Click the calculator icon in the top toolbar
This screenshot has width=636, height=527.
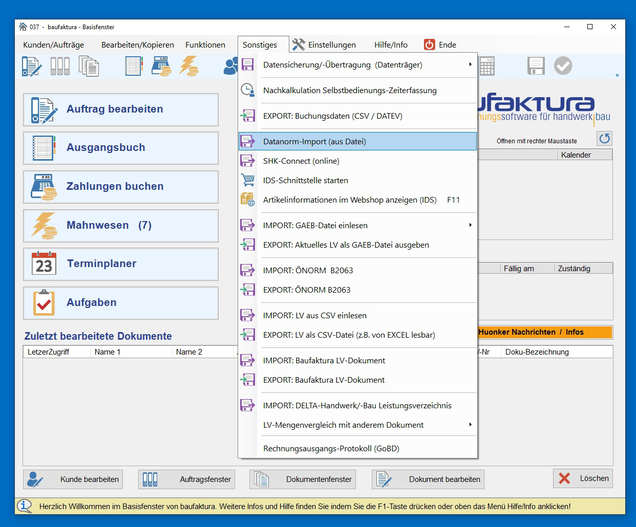(x=486, y=66)
